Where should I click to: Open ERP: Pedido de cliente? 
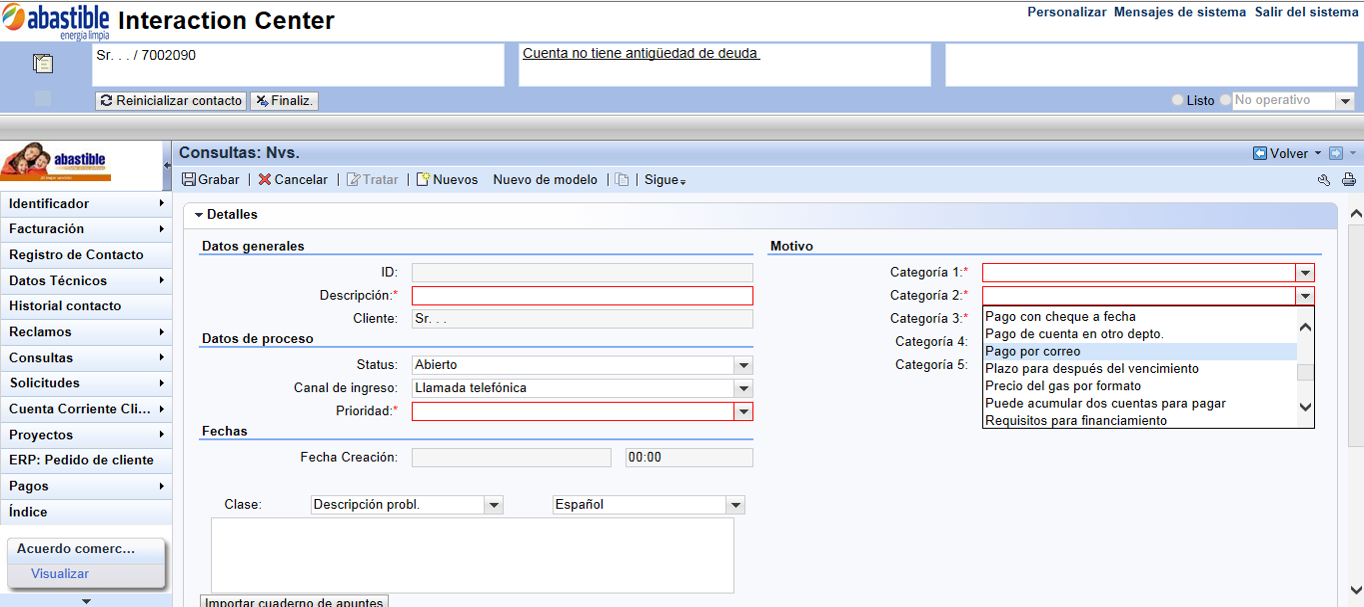coord(86,460)
